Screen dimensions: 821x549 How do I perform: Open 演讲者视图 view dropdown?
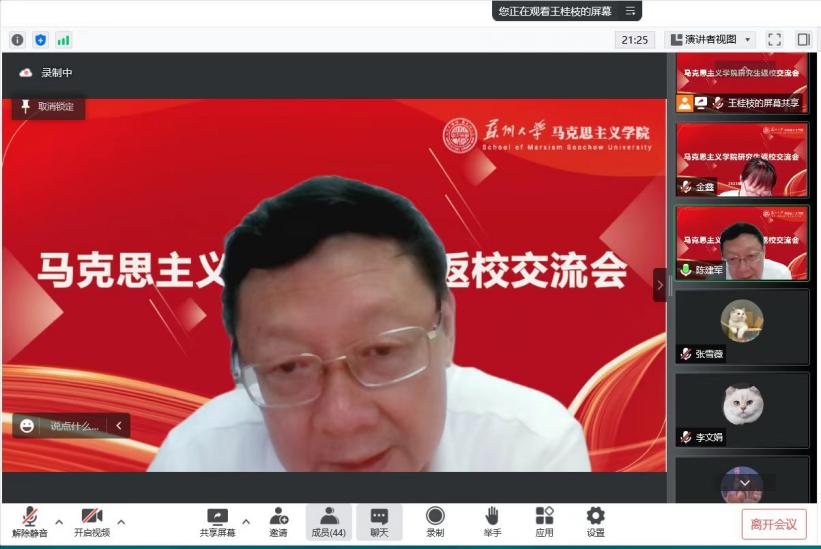tap(711, 40)
